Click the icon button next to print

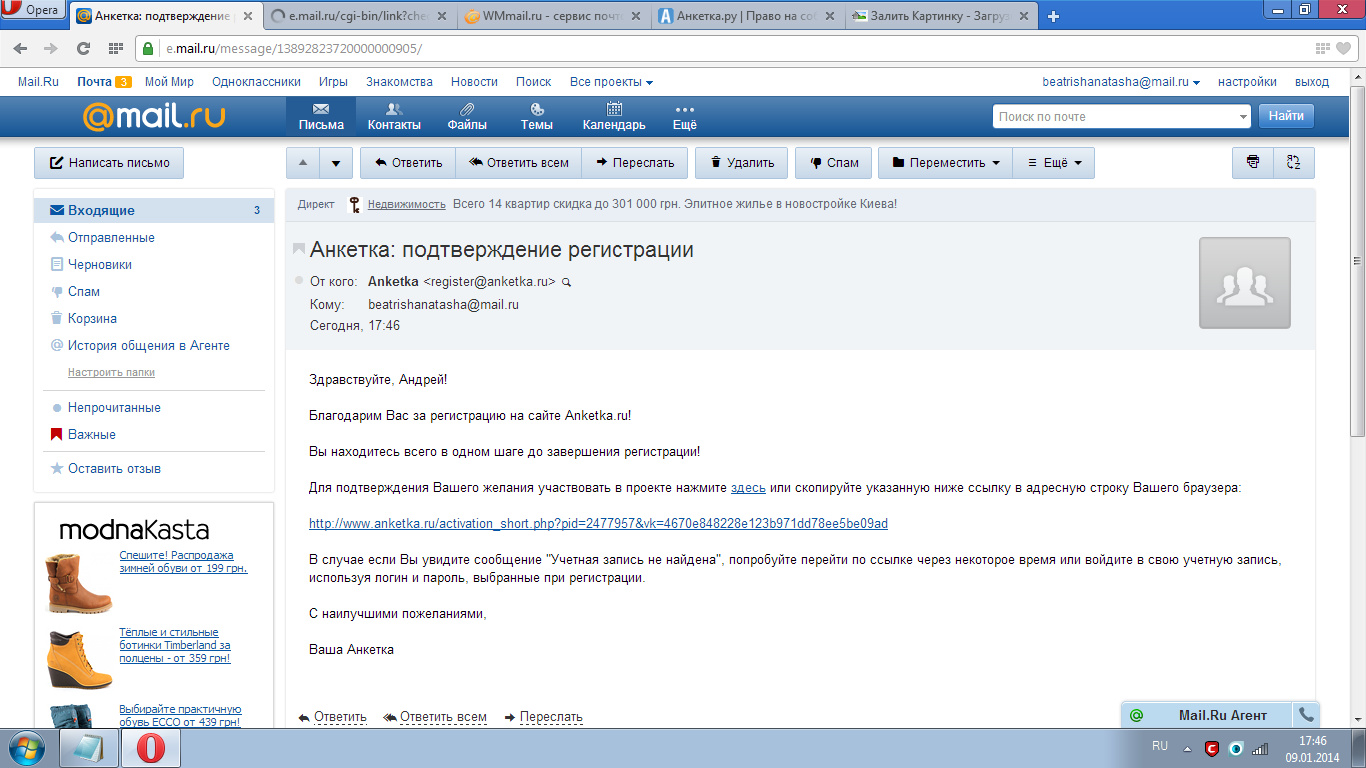click(x=1294, y=163)
